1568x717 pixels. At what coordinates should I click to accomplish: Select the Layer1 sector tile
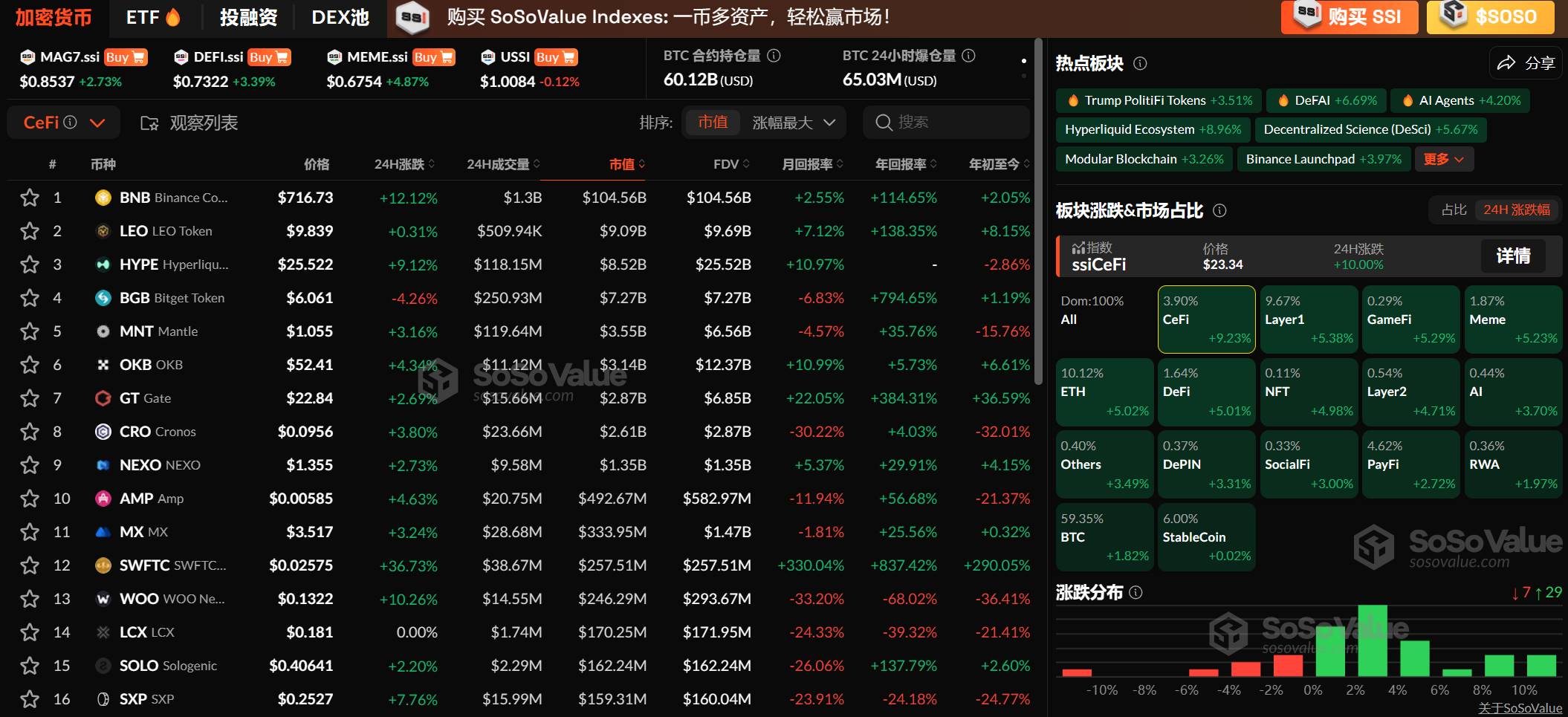(x=1309, y=319)
